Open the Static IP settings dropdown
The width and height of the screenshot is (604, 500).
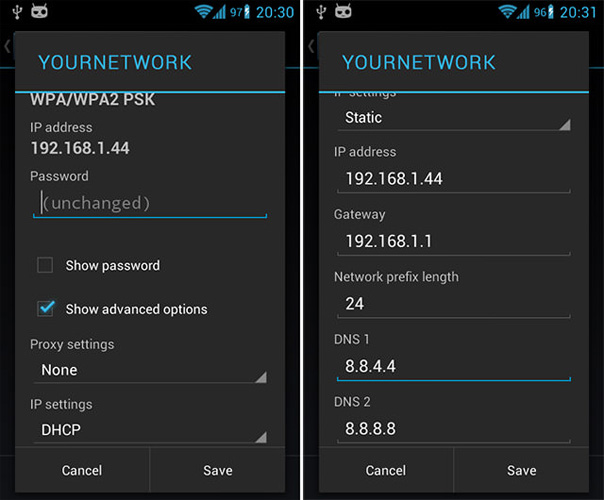[x=454, y=118]
